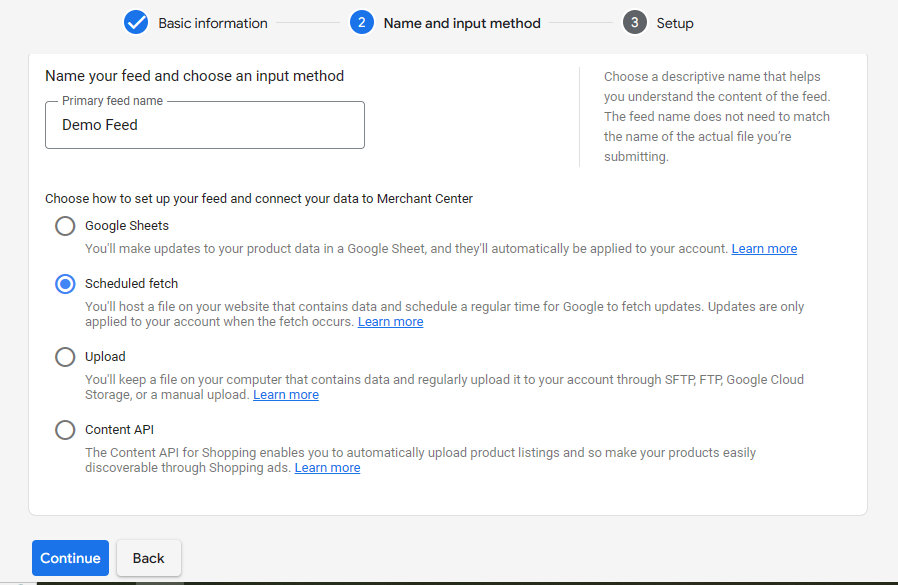Select the Google Sheets radio button
Image resolution: width=898 pixels, height=585 pixels.
click(65, 226)
